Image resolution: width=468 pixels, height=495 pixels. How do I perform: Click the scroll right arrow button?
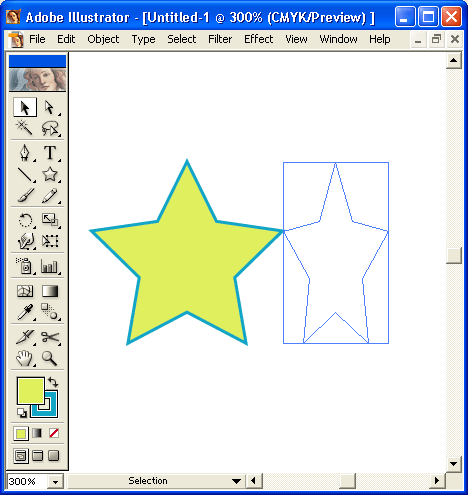pos(437,481)
